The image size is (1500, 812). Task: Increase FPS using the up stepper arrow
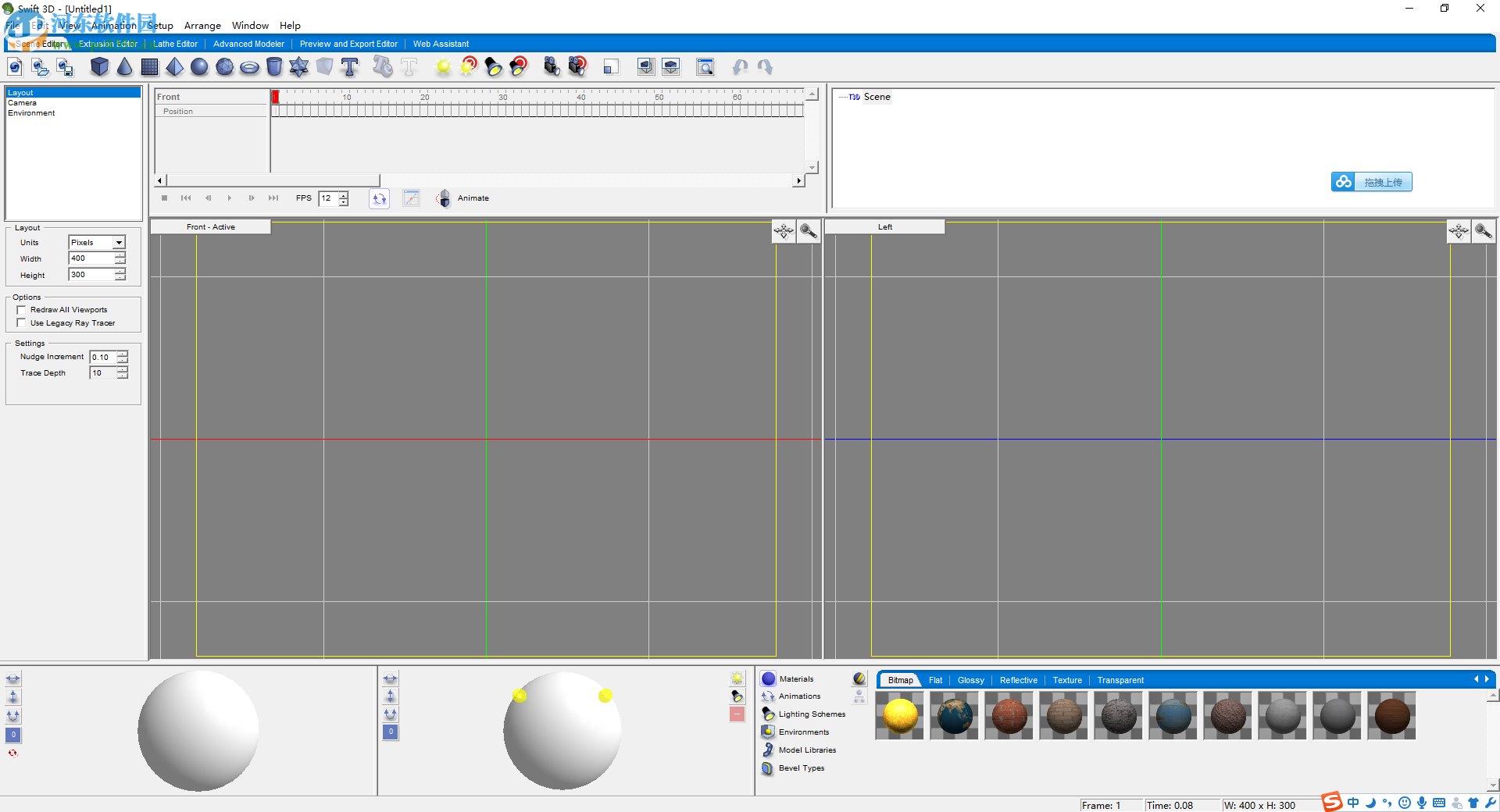pyautogui.click(x=344, y=195)
